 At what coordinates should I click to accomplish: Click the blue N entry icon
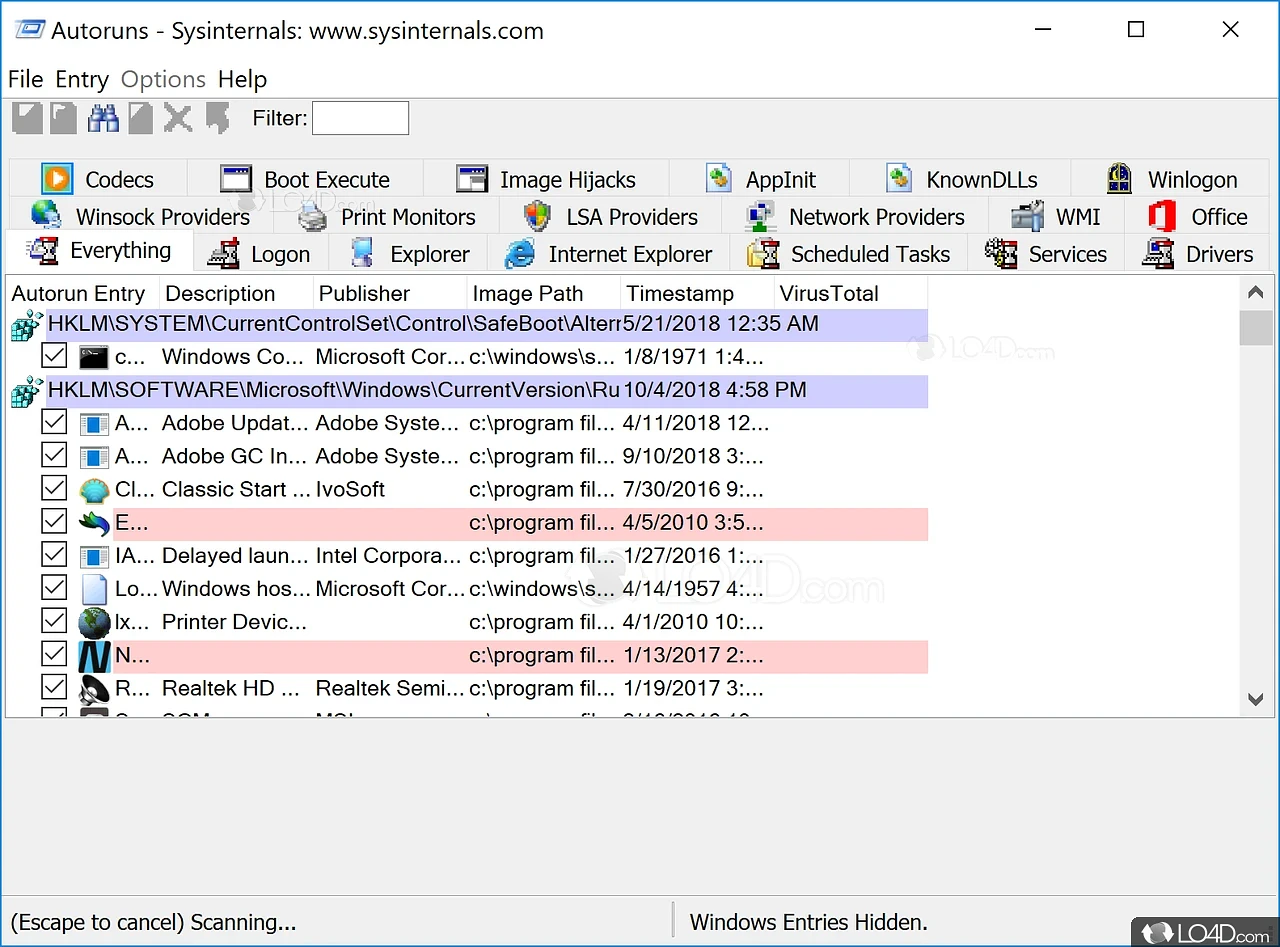[94, 656]
